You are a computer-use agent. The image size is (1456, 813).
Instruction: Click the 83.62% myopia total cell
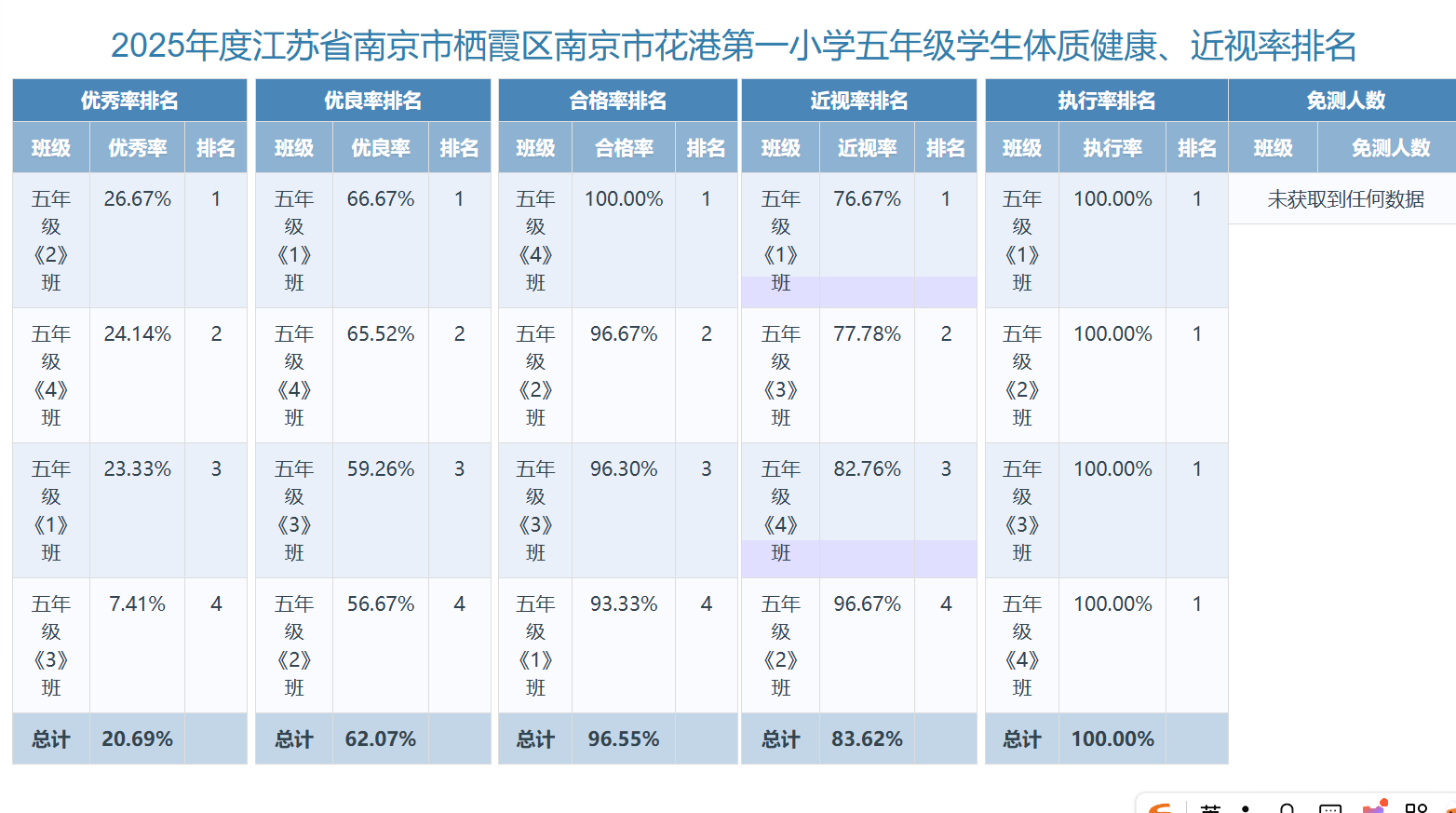pos(867,739)
